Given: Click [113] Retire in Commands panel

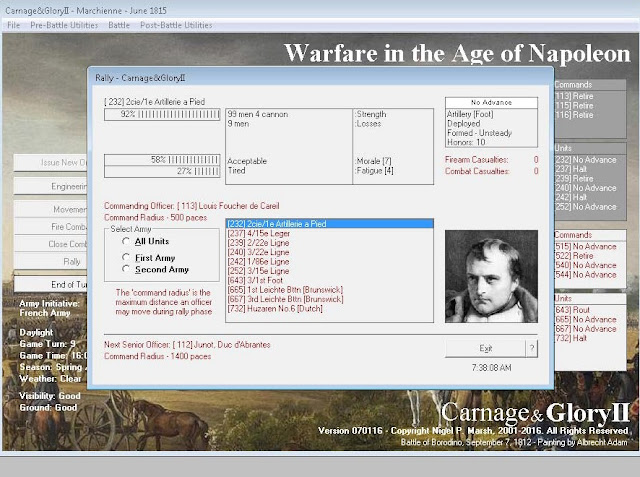Looking at the screenshot, I should click(x=574, y=96).
